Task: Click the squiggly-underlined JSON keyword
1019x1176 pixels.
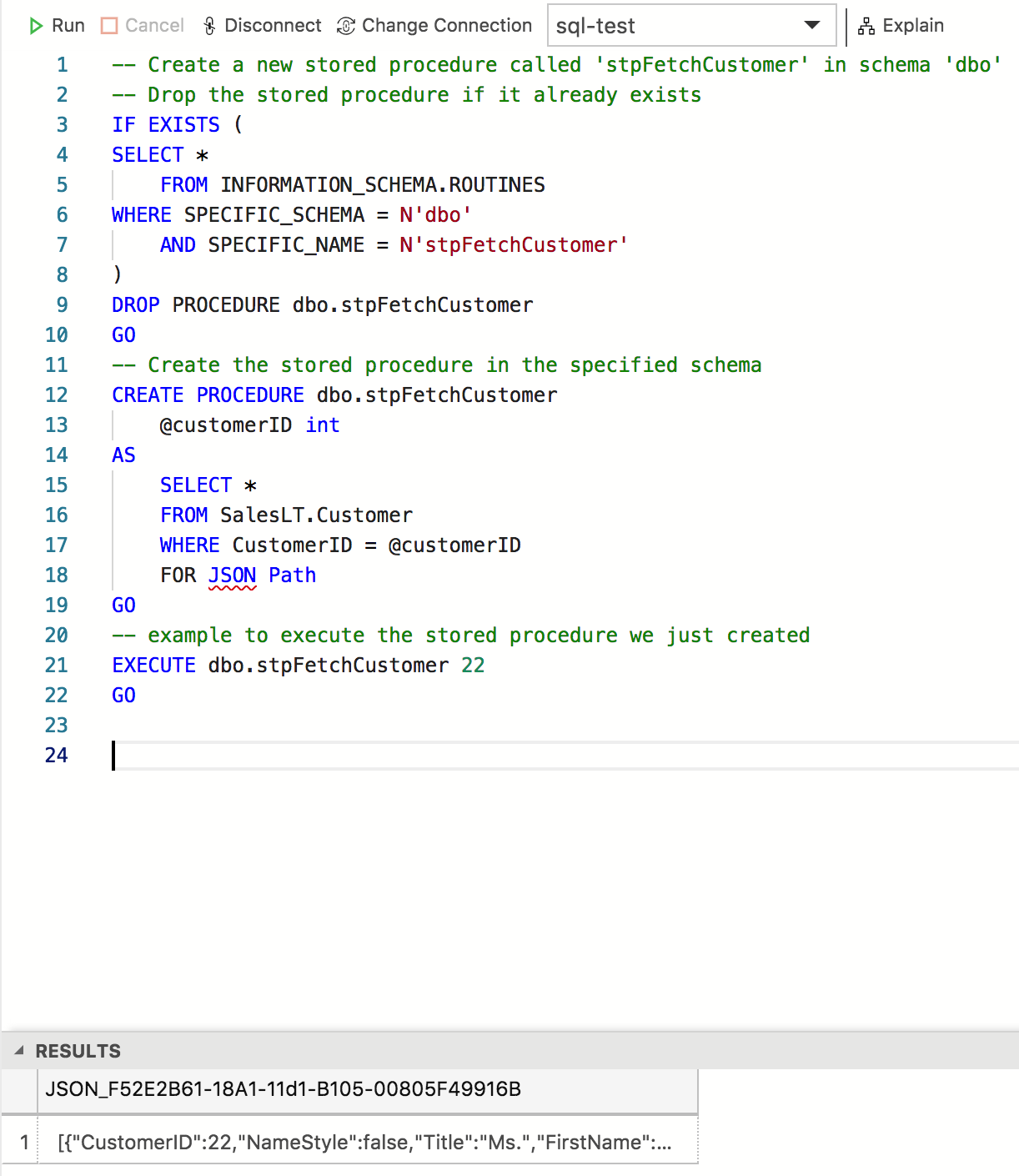Action: [232, 575]
